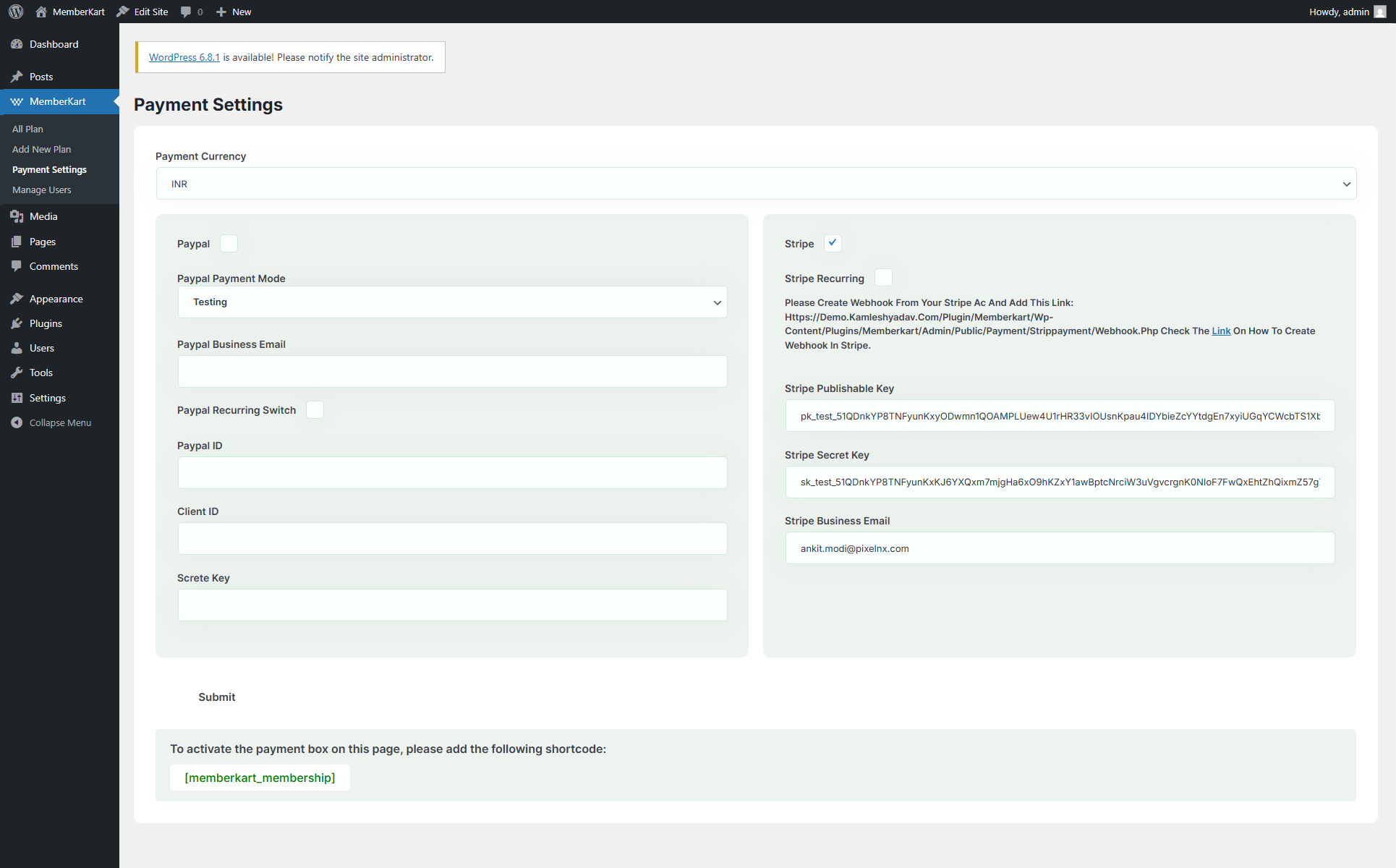Open the Plugins plug icon
1396x868 pixels.
point(17,323)
